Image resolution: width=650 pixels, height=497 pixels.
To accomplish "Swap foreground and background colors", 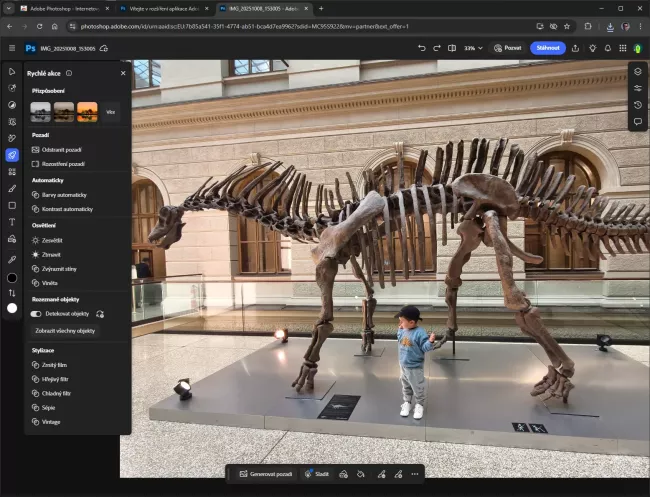I will [12, 293].
